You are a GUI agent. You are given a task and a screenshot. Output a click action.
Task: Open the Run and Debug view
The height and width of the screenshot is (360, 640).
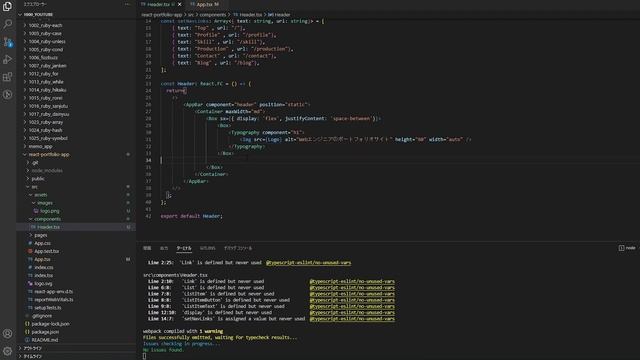pyautogui.click(x=7, y=59)
